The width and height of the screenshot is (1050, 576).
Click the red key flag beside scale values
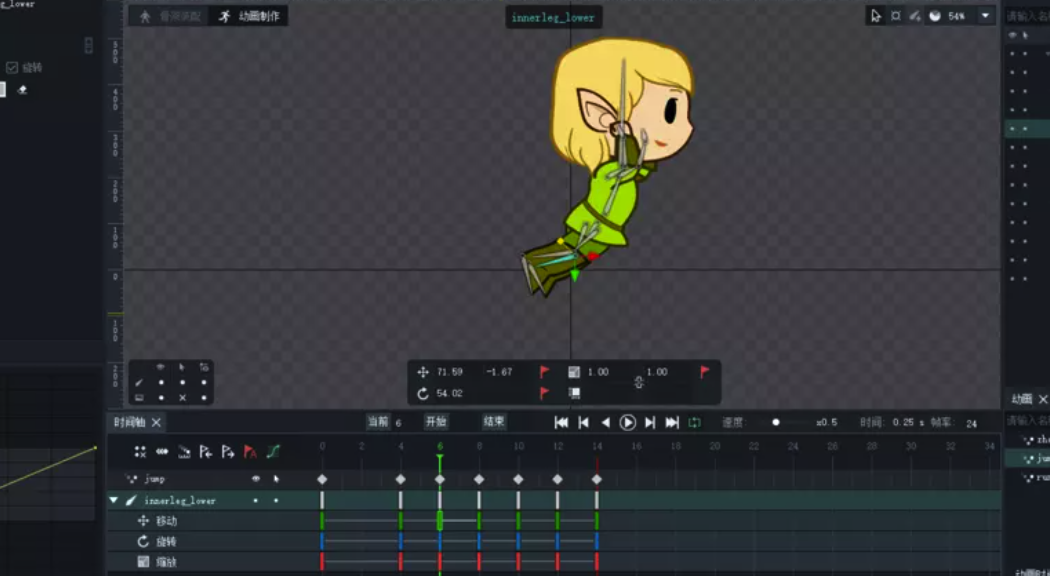click(x=704, y=372)
